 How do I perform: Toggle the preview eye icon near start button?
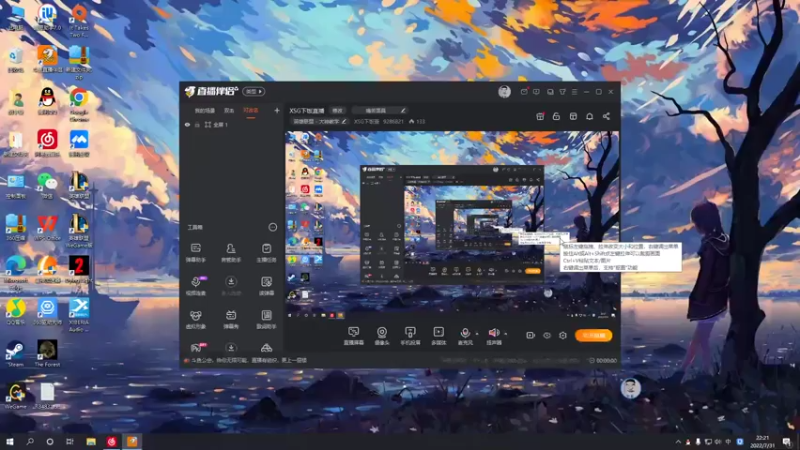(x=546, y=335)
